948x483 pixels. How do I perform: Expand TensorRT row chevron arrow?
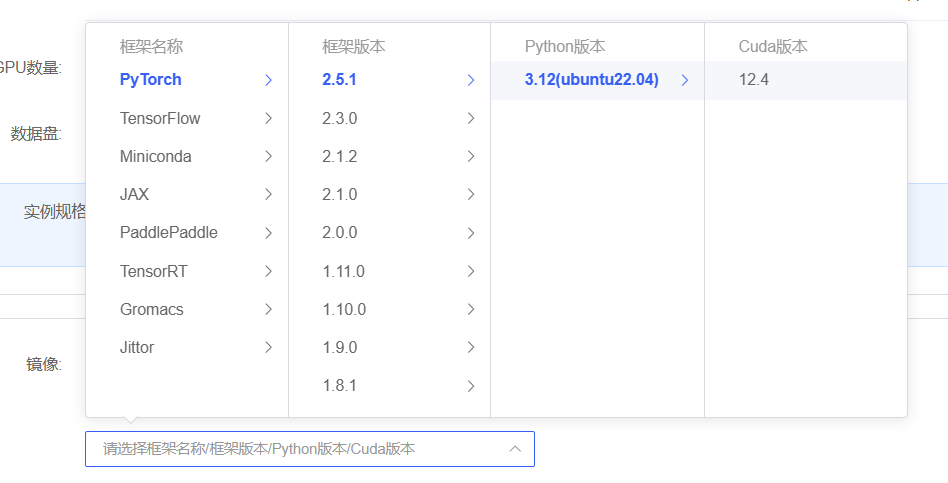[x=268, y=271]
